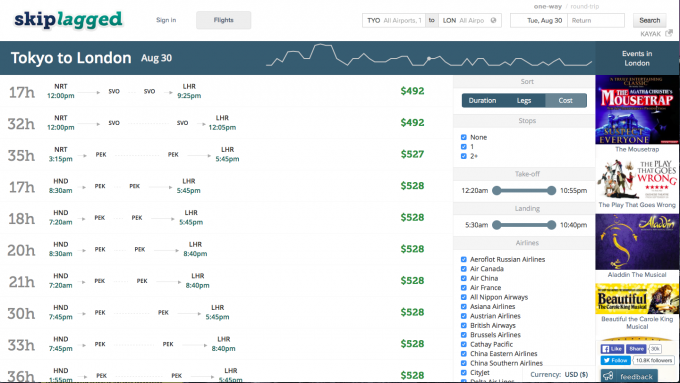Click The Mousetrap poster thumbnail
The width and height of the screenshot is (680, 383).
click(x=637, y=110)
